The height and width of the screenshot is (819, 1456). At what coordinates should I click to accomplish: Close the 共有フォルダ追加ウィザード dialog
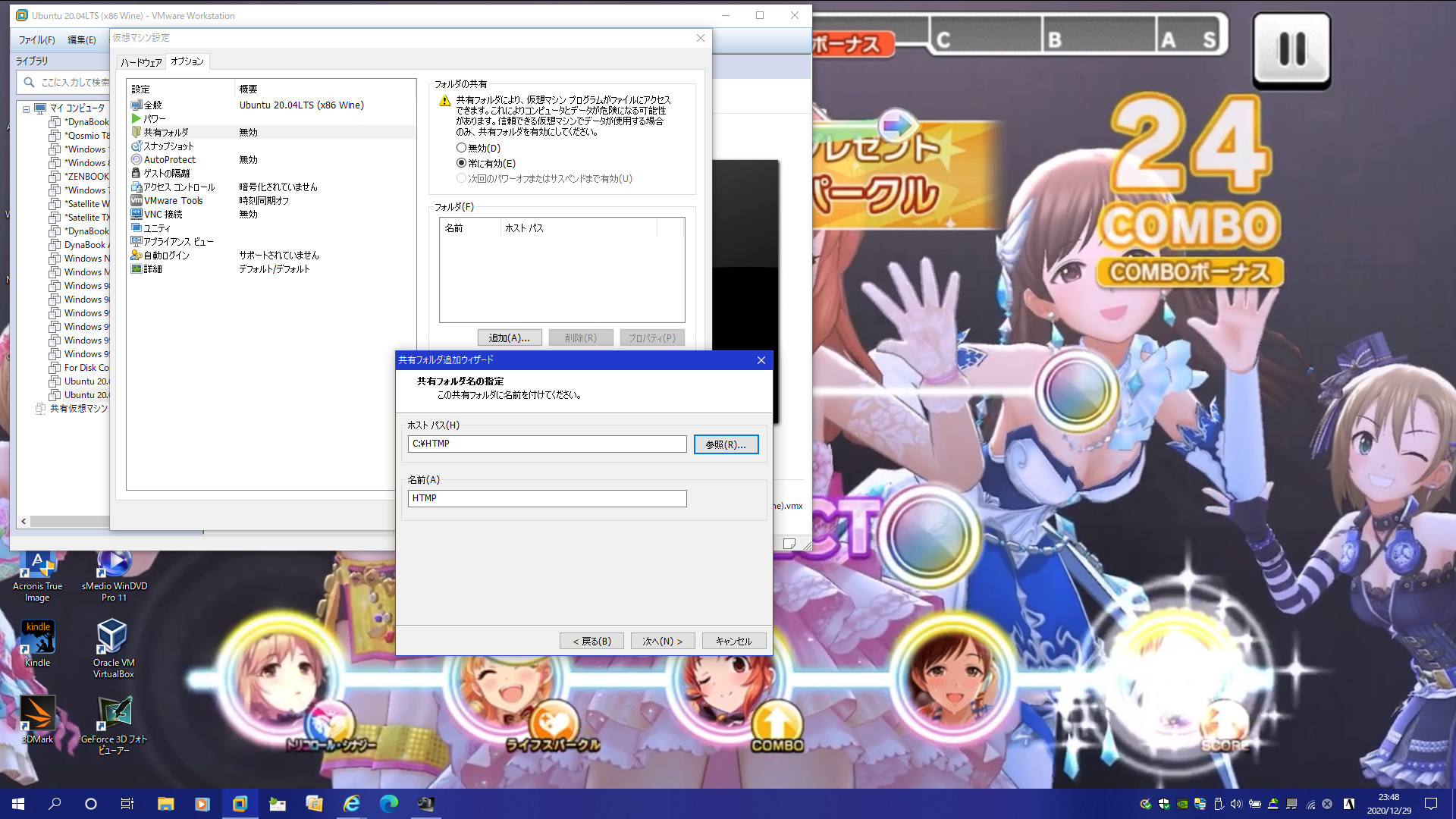point(761,360)
